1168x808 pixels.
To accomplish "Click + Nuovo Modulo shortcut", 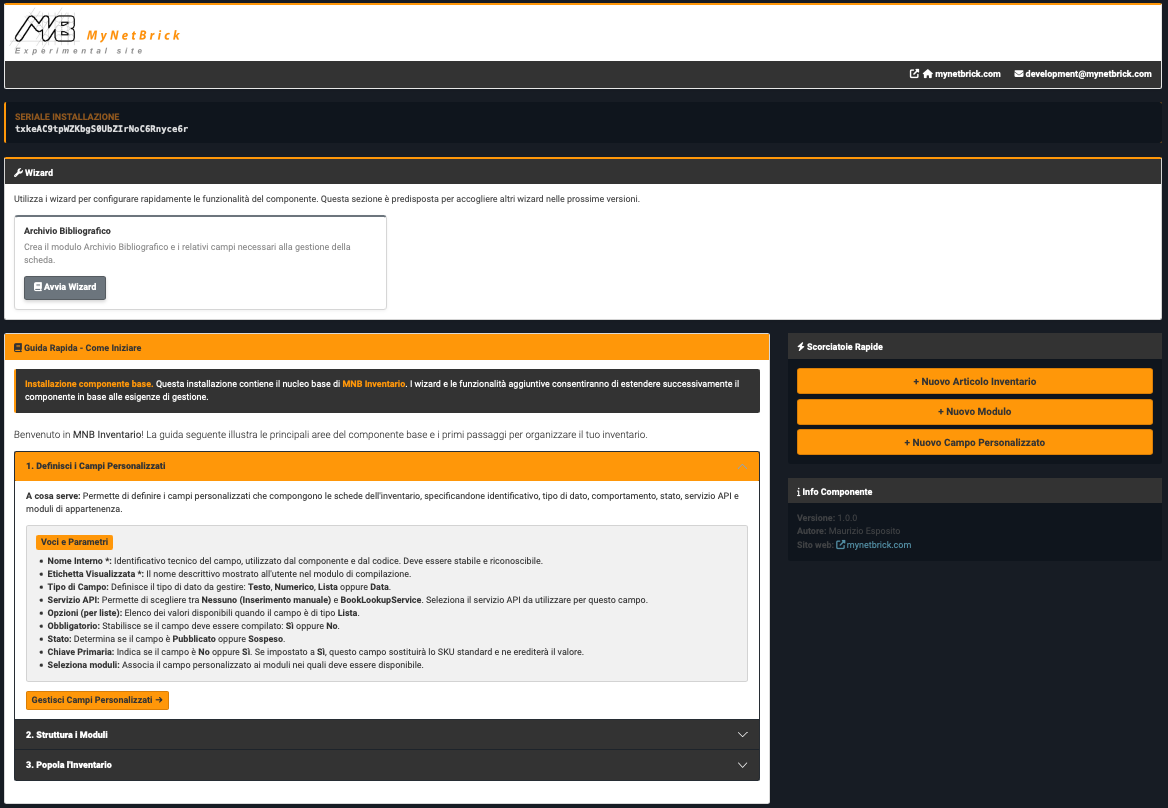I will (x=974, y=412).
